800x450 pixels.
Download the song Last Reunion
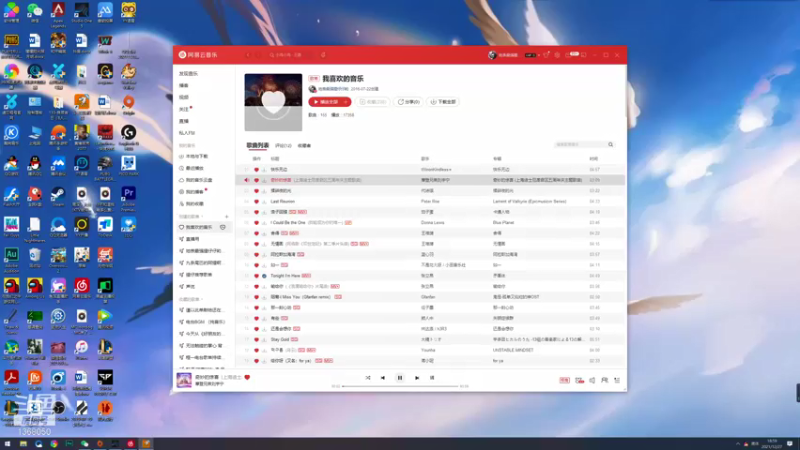[264, 202]
